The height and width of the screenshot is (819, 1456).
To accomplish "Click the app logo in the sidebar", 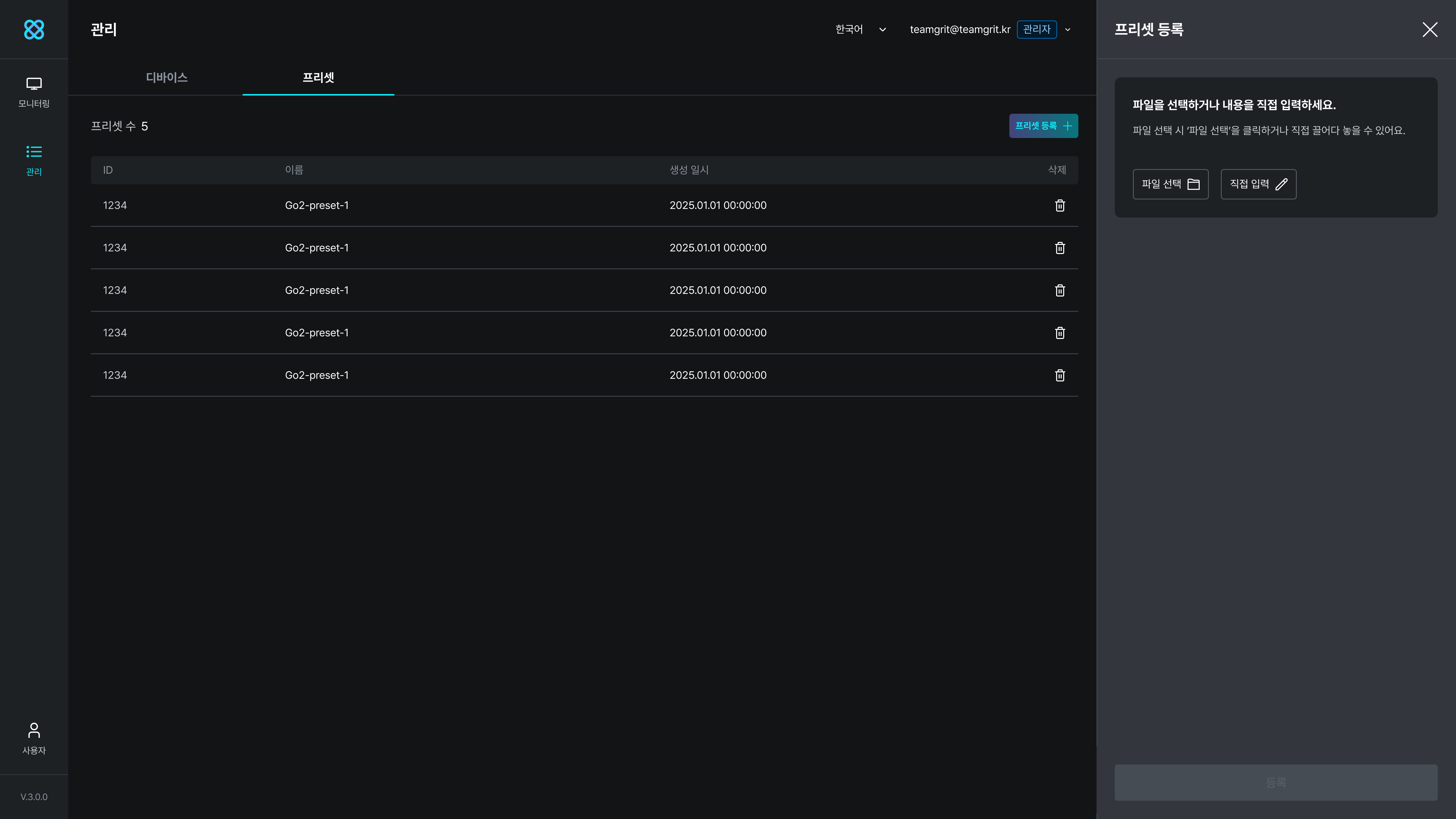I will pos(34,29).
